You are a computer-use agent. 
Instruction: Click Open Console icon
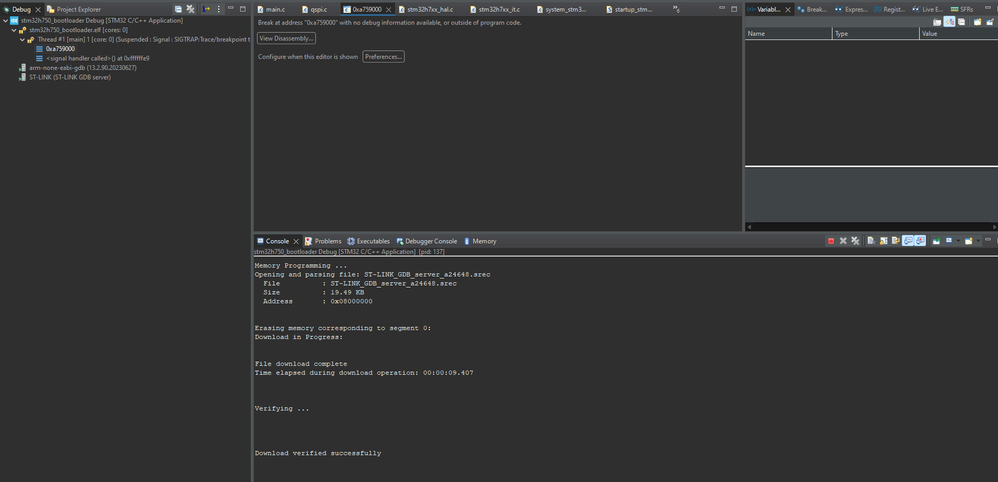click(x=969, y=241)
